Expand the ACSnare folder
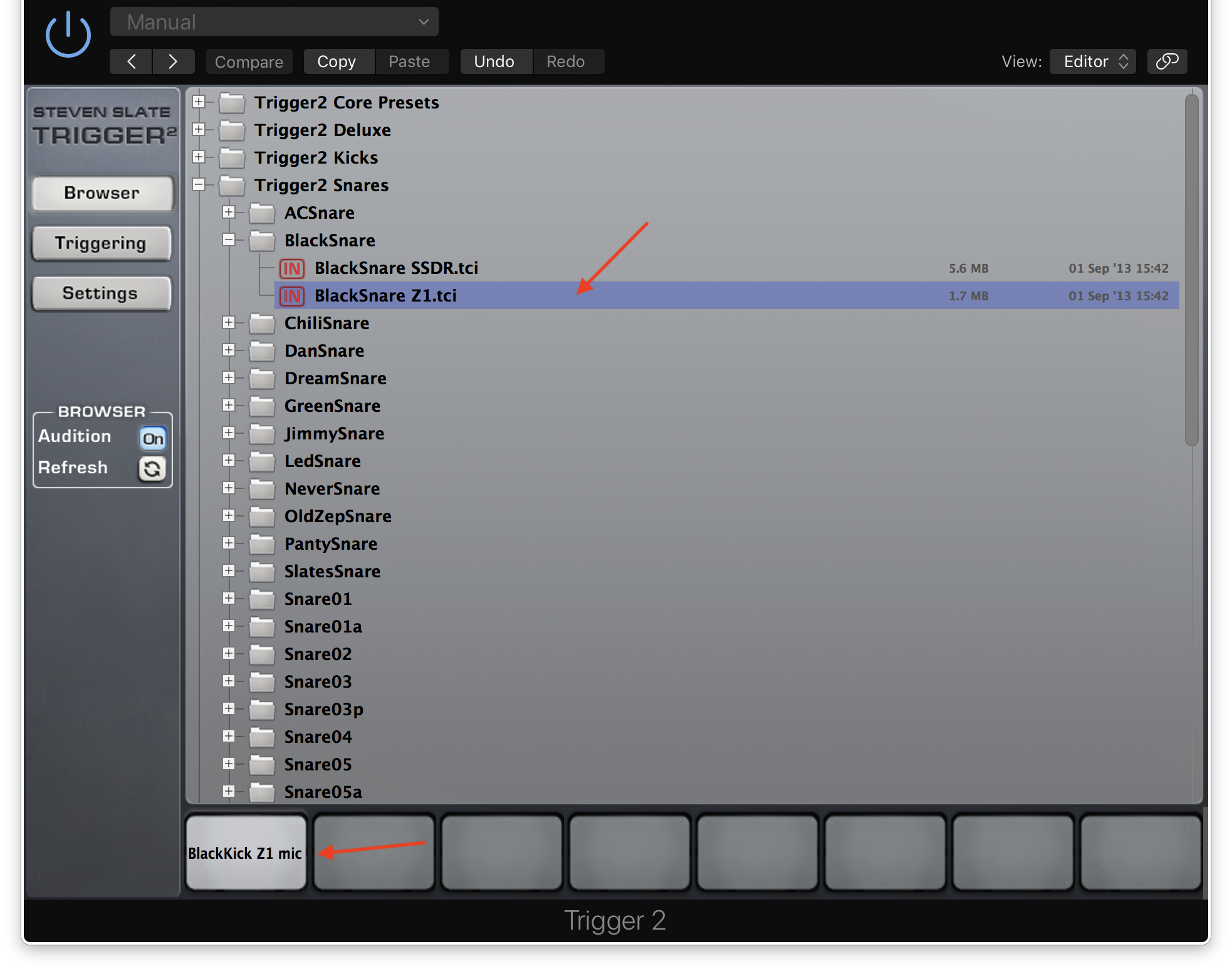 click(x=229, y=212)
